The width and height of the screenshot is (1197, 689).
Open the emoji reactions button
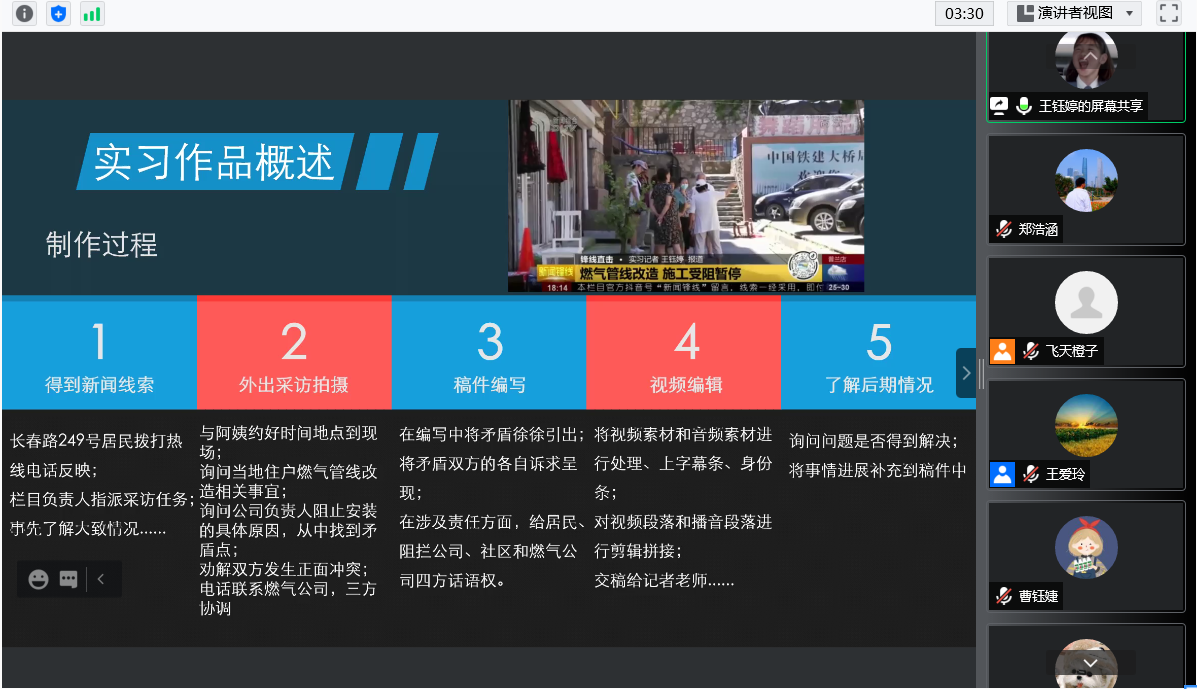coord(39,579)
